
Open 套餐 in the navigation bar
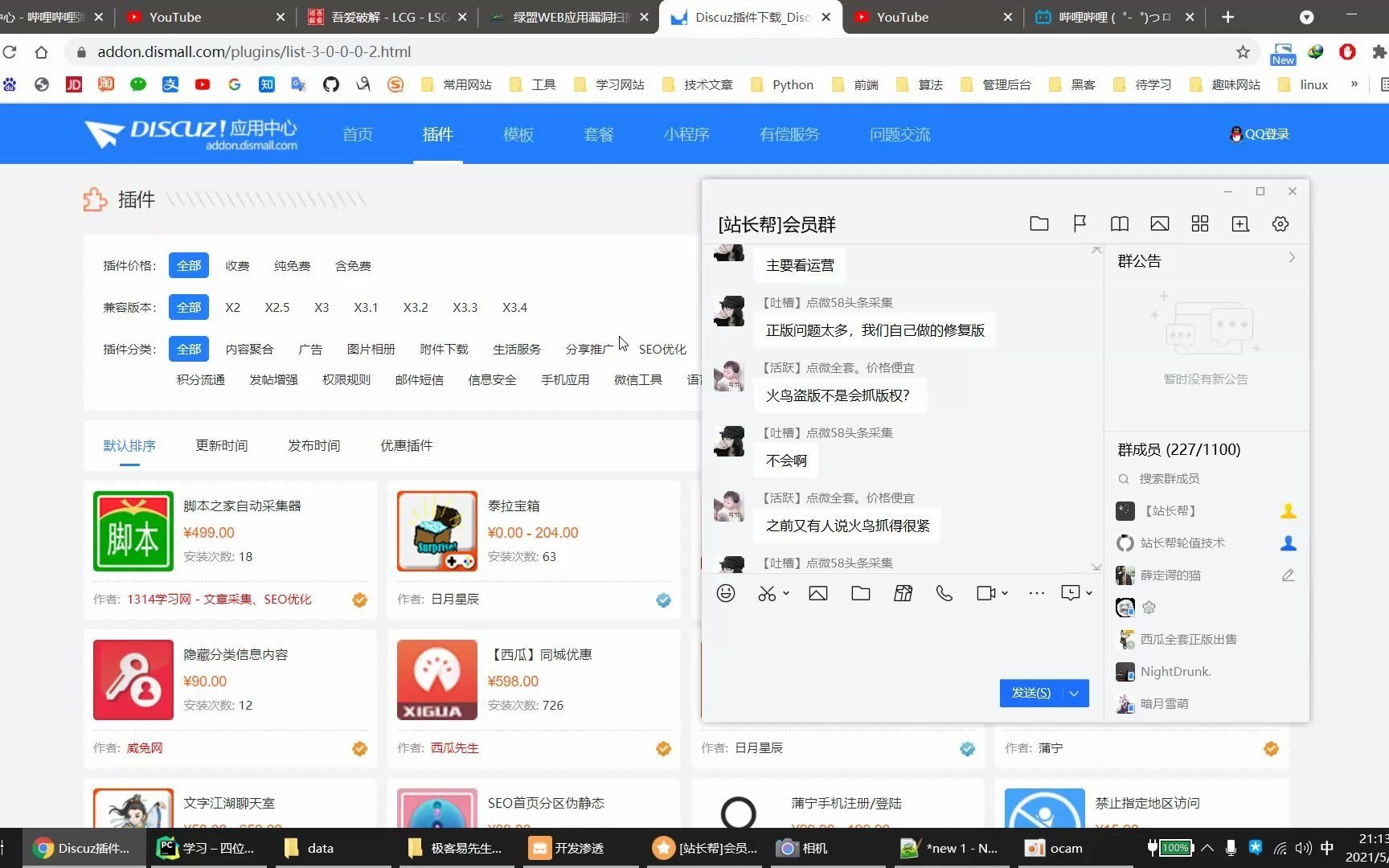coord(599,134)
